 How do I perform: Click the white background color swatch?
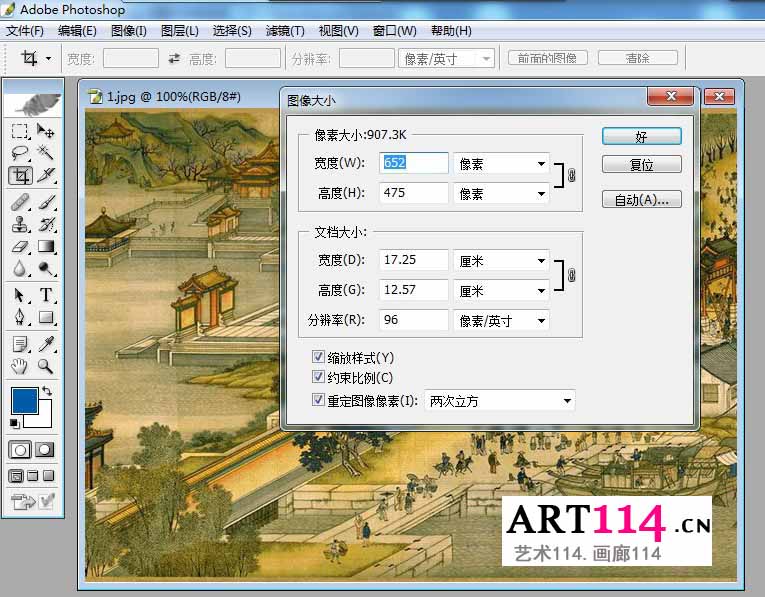point(45,418)
